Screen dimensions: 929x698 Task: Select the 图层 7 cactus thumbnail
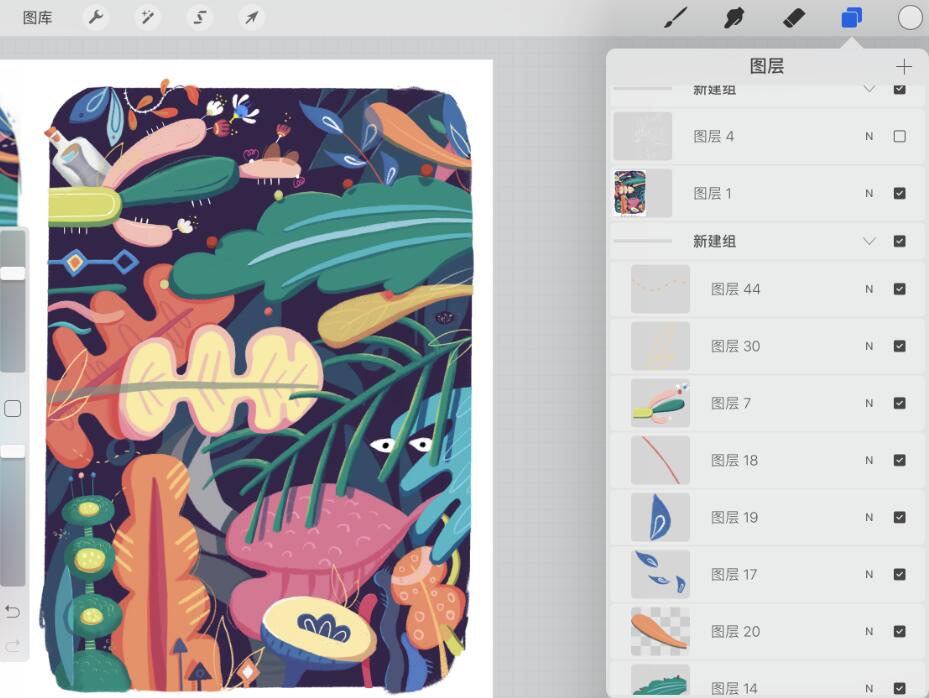coord(661,403)
